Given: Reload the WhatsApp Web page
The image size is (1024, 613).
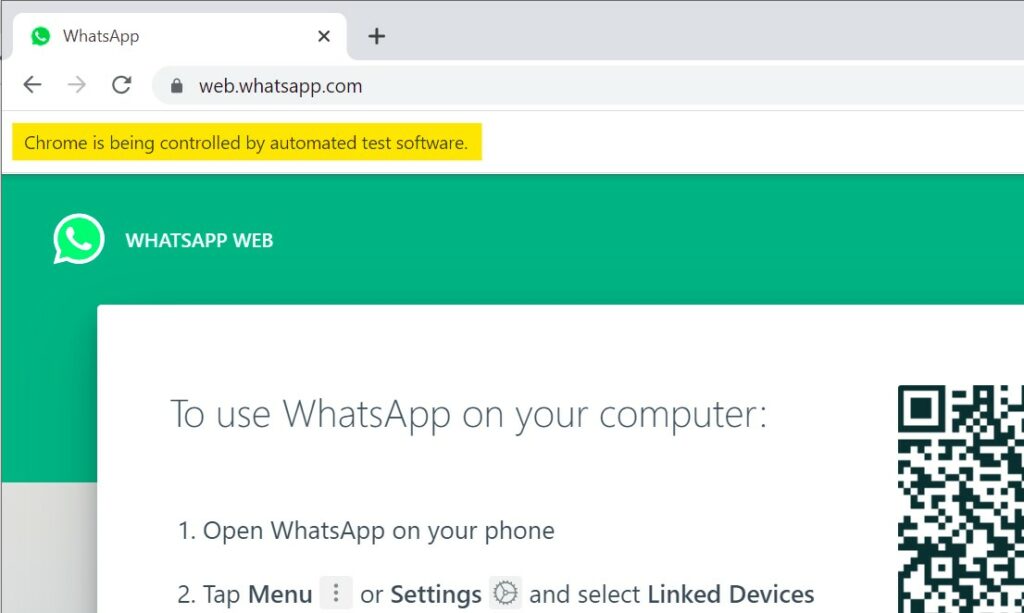Looking at the screenshot, I should click(x=121, y=85).
